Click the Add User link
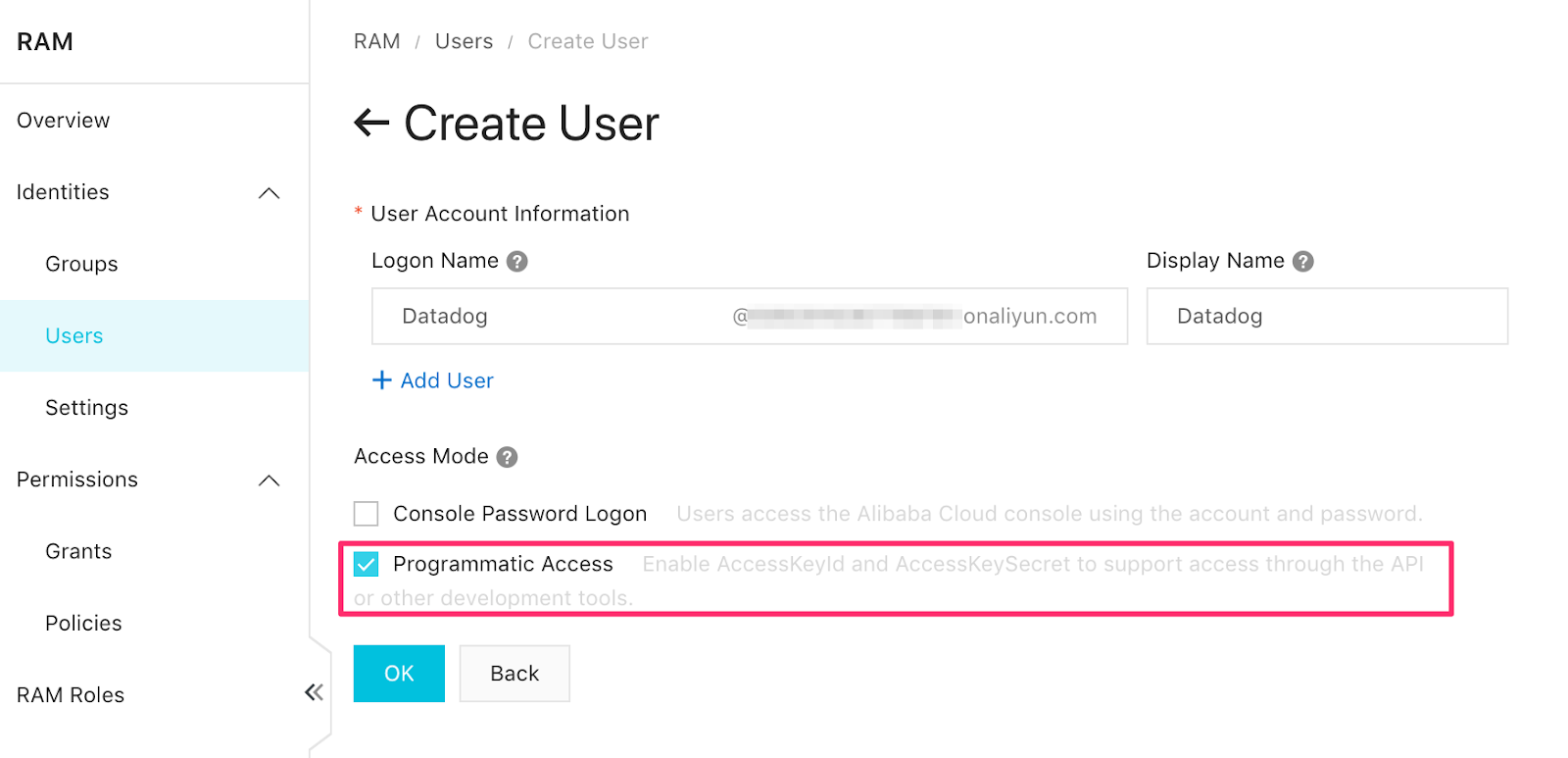1568x758 pixels. point(447,380)
